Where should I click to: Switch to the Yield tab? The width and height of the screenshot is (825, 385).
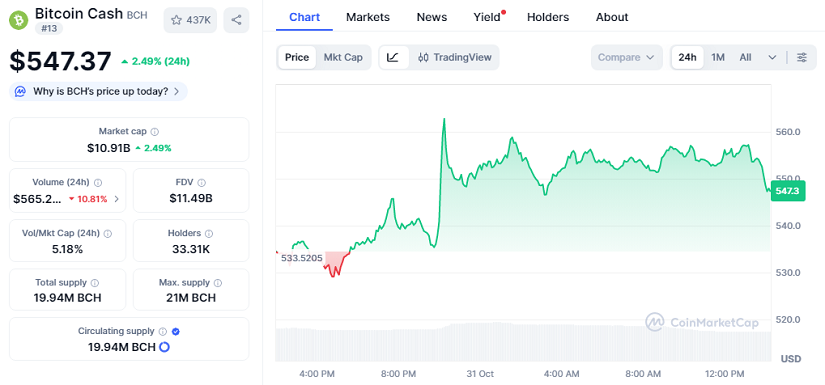[487, 17]
